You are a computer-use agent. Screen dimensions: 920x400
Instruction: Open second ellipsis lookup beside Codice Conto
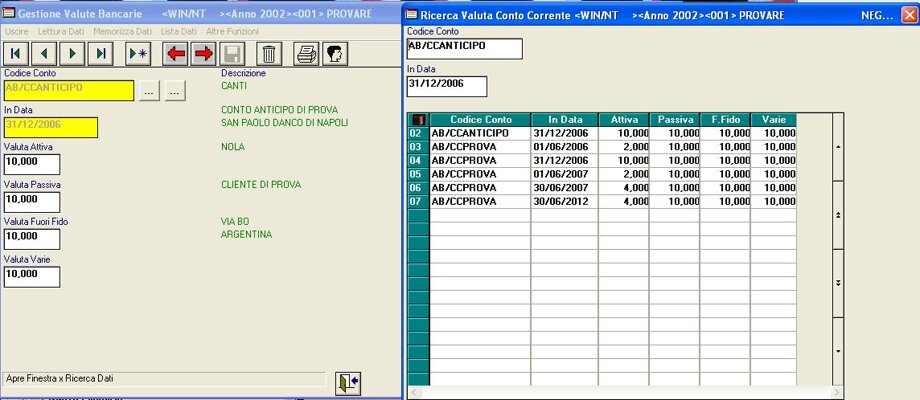176,91
